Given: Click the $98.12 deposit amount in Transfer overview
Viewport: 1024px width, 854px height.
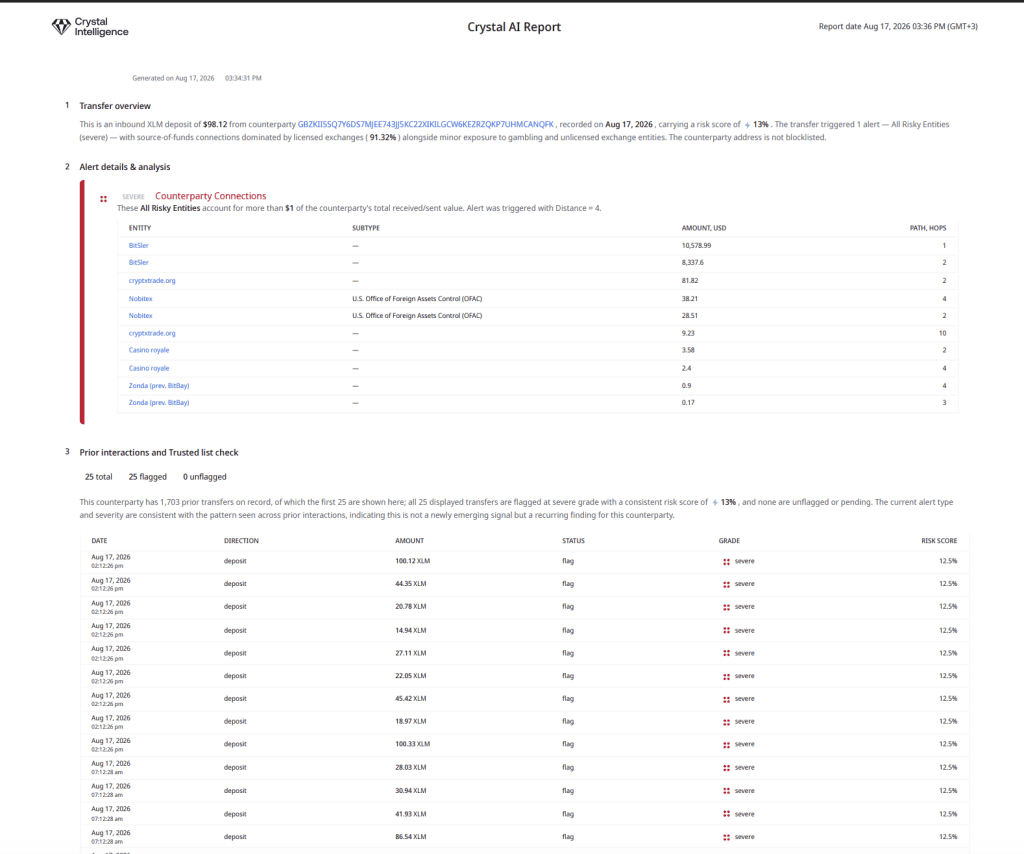Looking at the screenshot, I should (215, 124).
